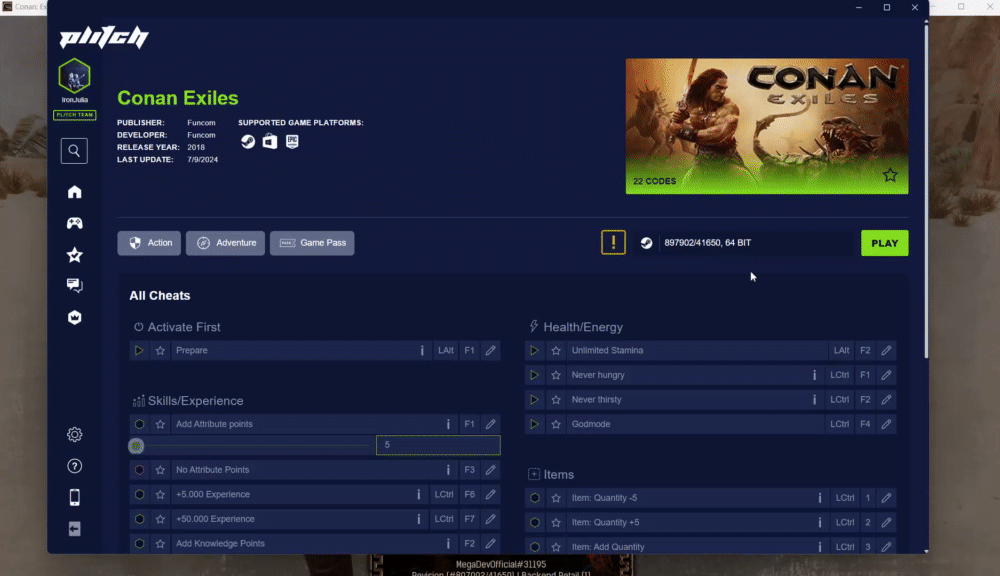Click the Plitch logo
1000x576 pixels.
click(x=104, y=38)
